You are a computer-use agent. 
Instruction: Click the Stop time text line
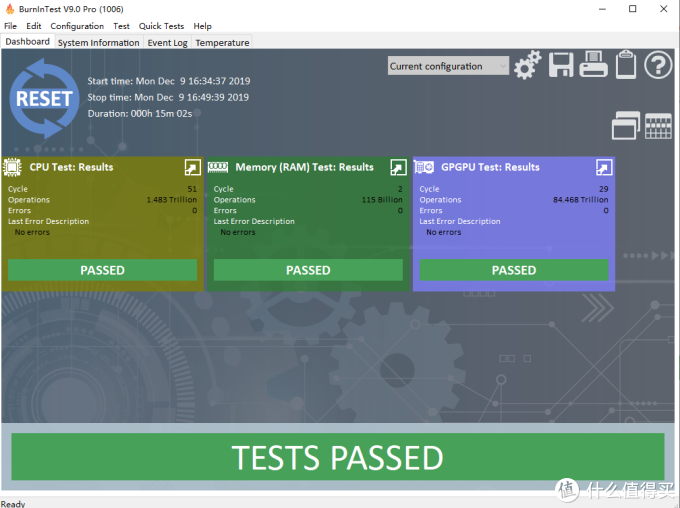(168, 97)
